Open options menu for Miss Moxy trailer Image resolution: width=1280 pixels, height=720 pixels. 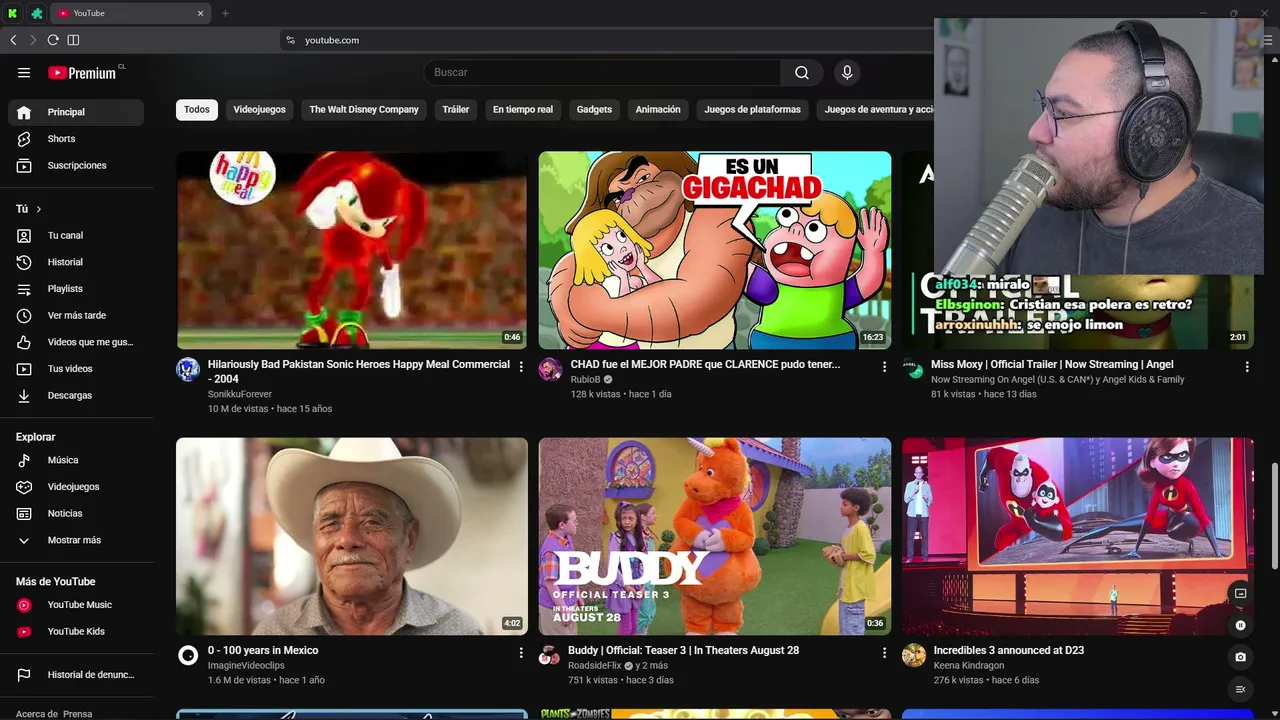1247,367
